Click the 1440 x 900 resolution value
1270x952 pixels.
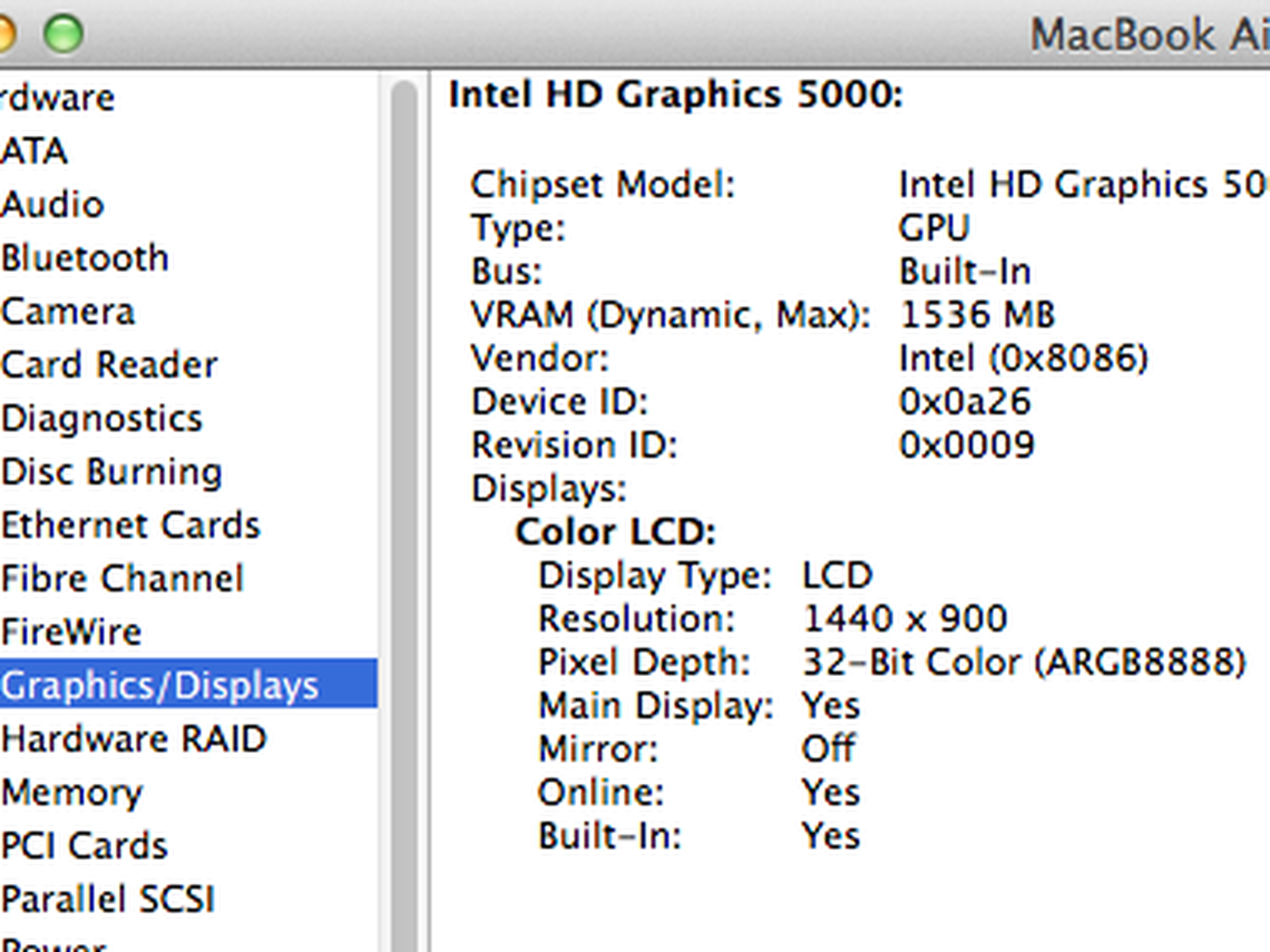[905, 619]
